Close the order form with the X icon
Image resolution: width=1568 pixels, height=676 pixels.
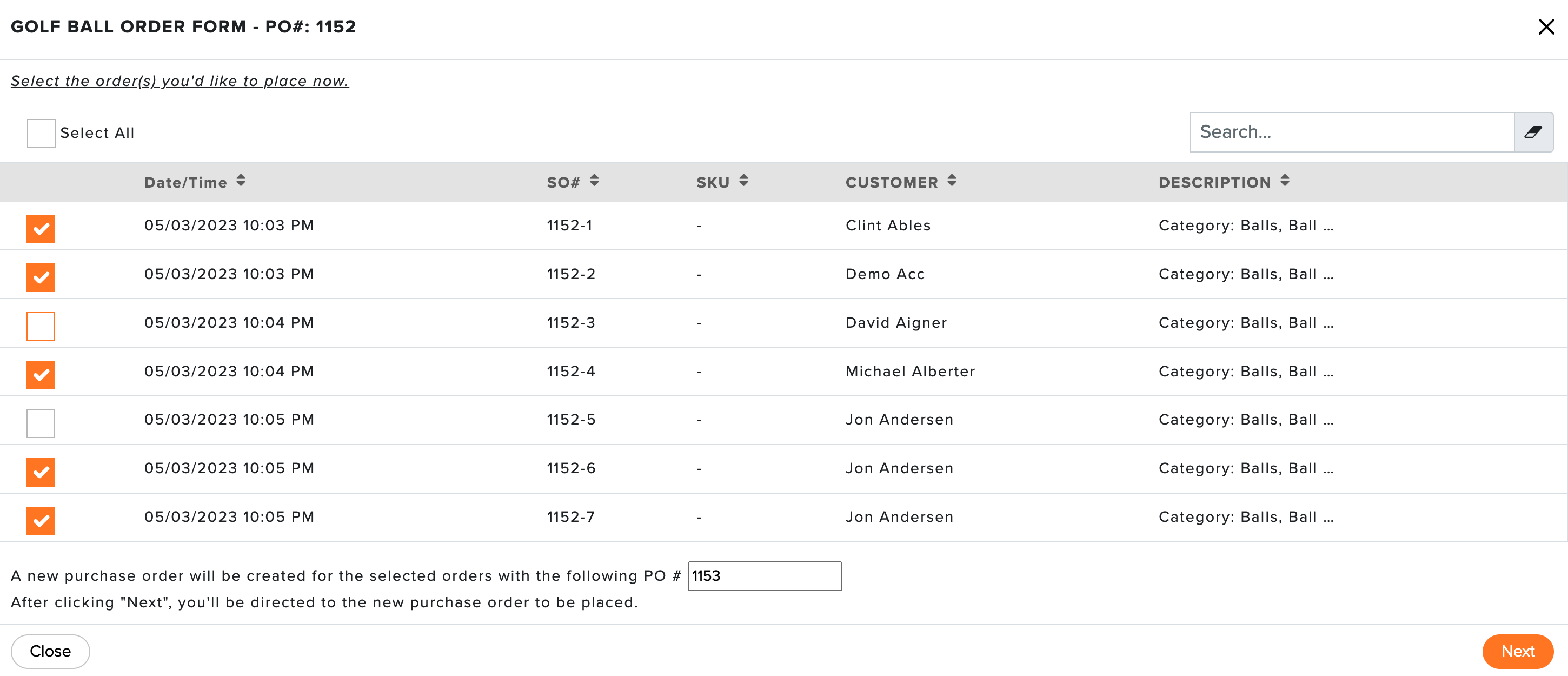point(1546,27)
